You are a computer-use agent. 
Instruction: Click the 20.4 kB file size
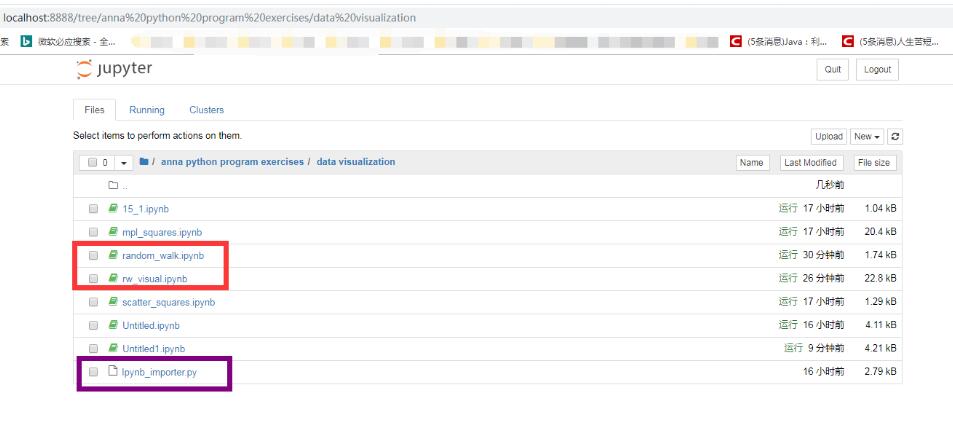point(879,232)
